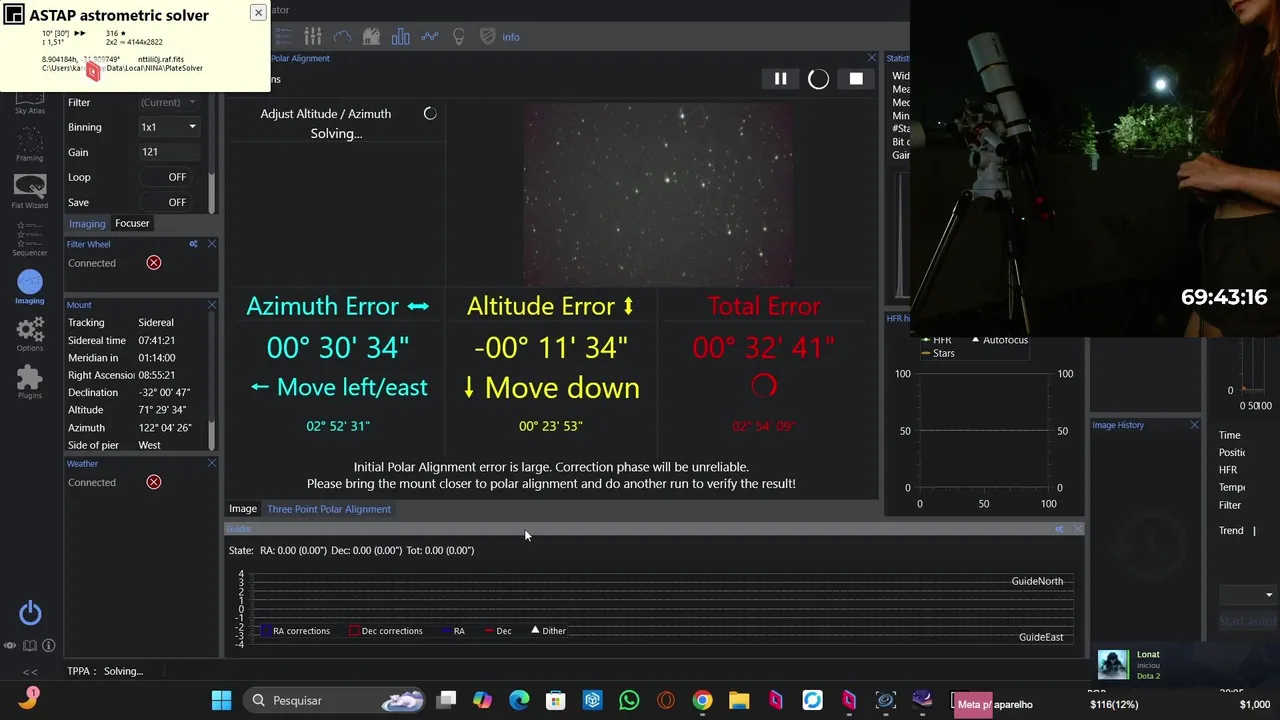Click the Tracking Sidereal row

[138, 323]
